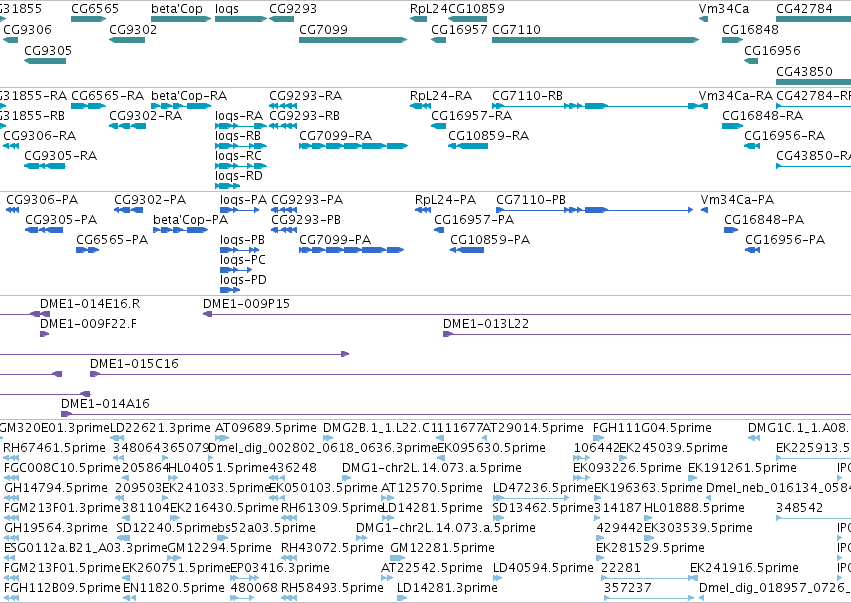This screenshot has width=851, height=603.
Task: Click protein label 'CG9293-PB'
Action: point(306,220)
